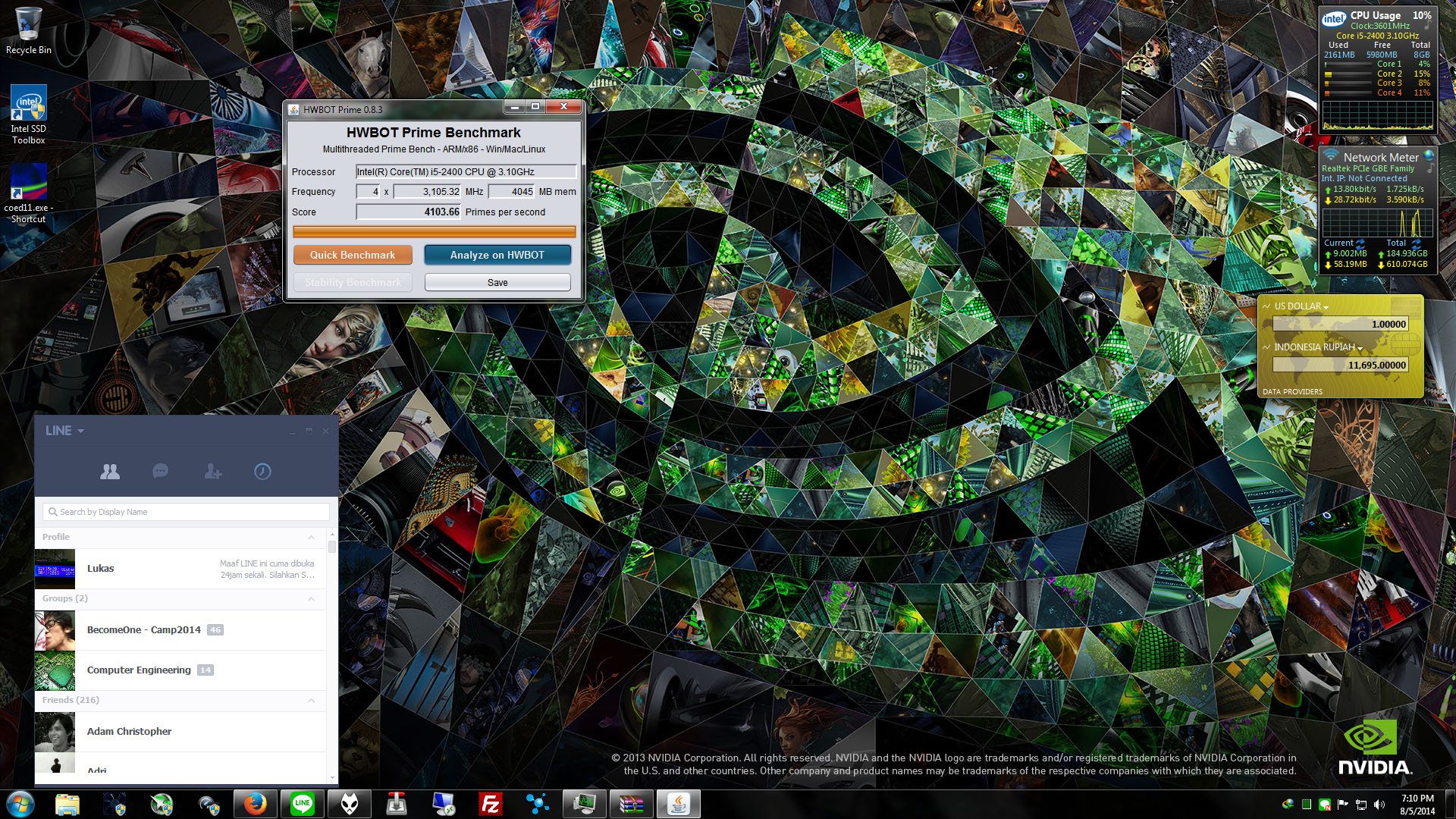Click LINE notification tray icon
This screenshot has width=1456, height=819.
1325,805
